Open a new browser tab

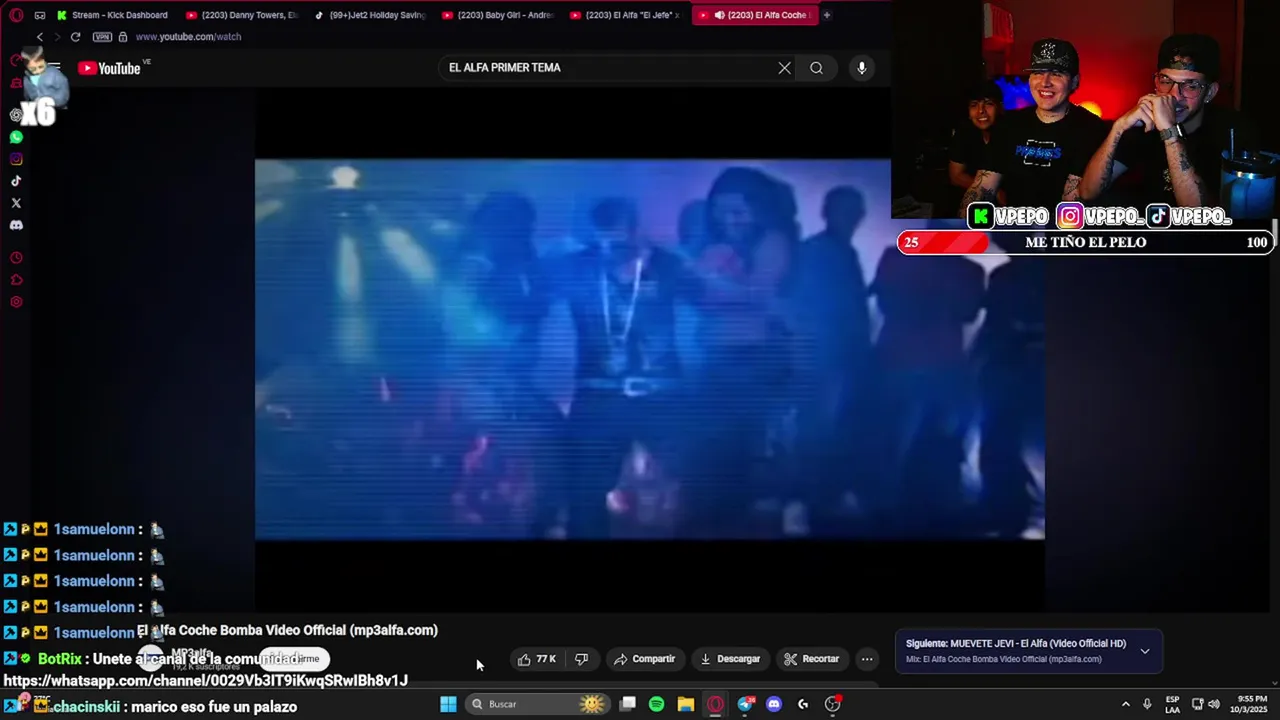point(827,15)
